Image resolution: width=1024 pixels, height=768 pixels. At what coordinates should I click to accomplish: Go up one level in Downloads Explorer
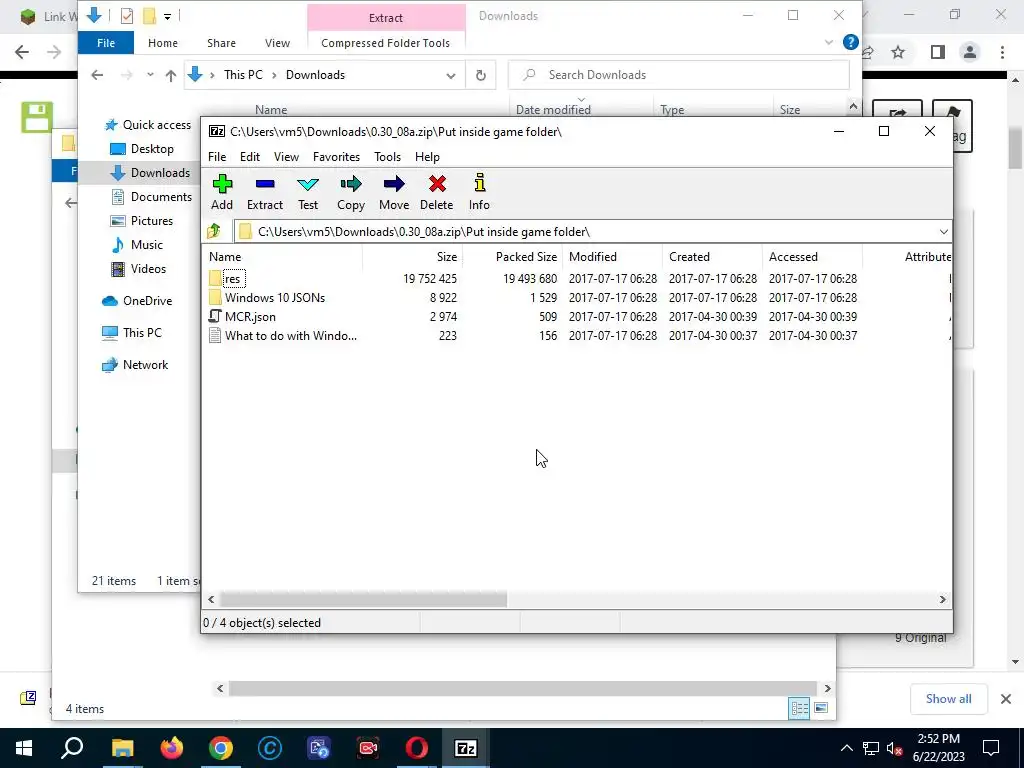coord(170,76)
